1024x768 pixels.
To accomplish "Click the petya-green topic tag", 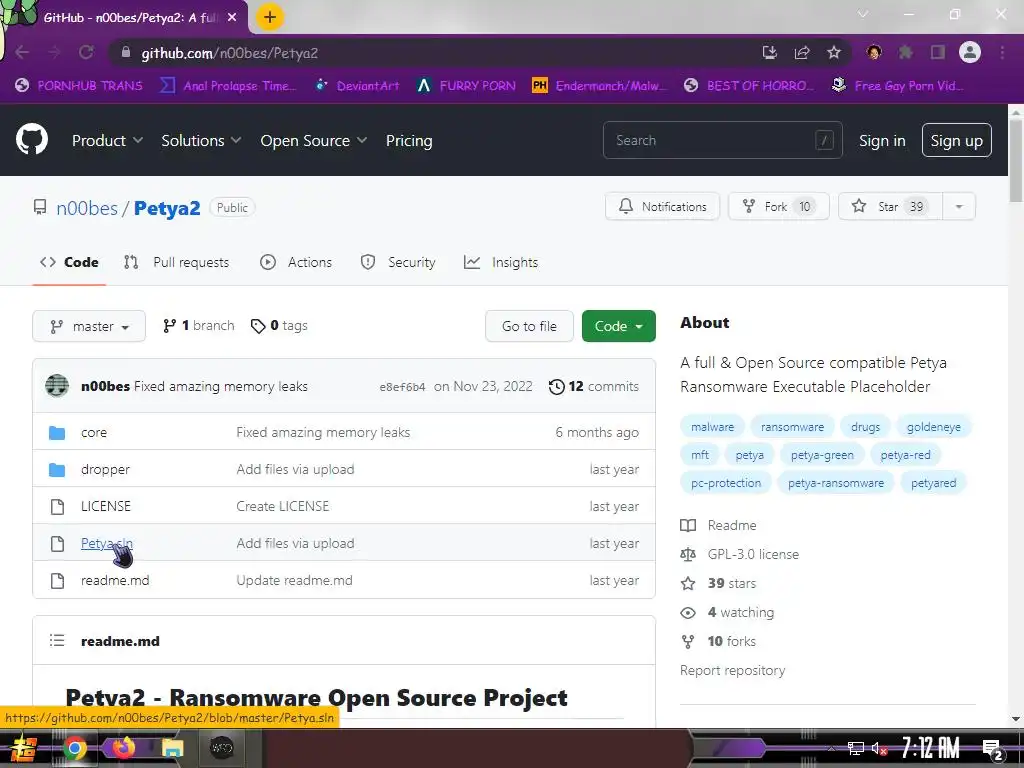I will coord(822,455).
